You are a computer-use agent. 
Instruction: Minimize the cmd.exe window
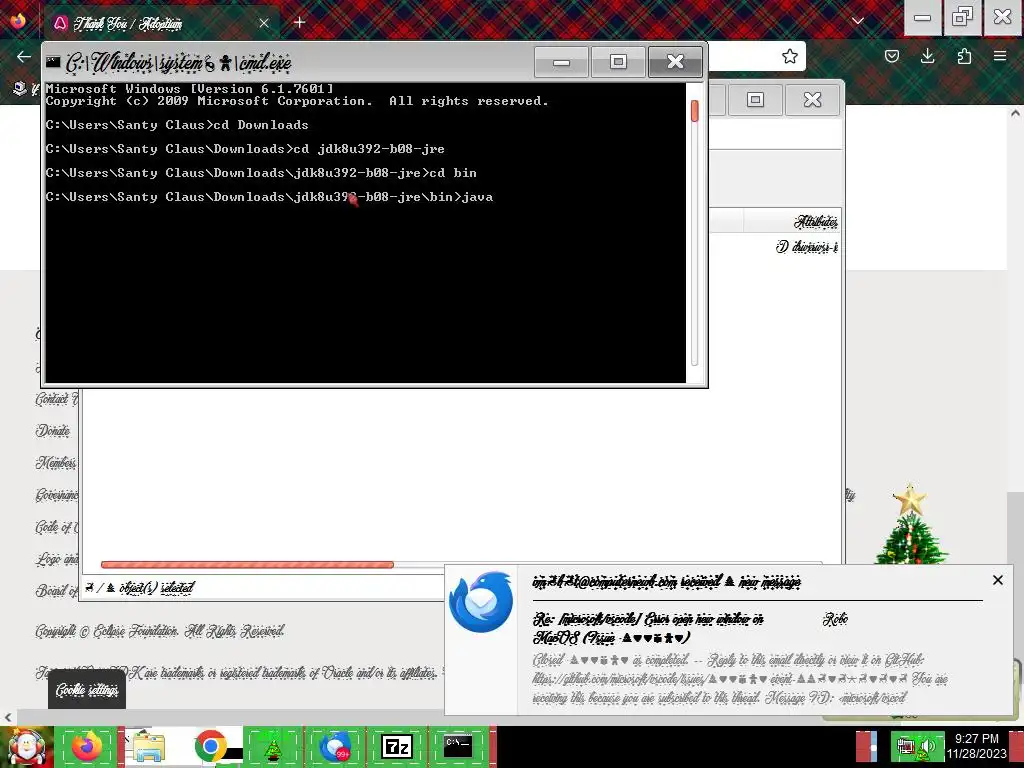point(561,62)
